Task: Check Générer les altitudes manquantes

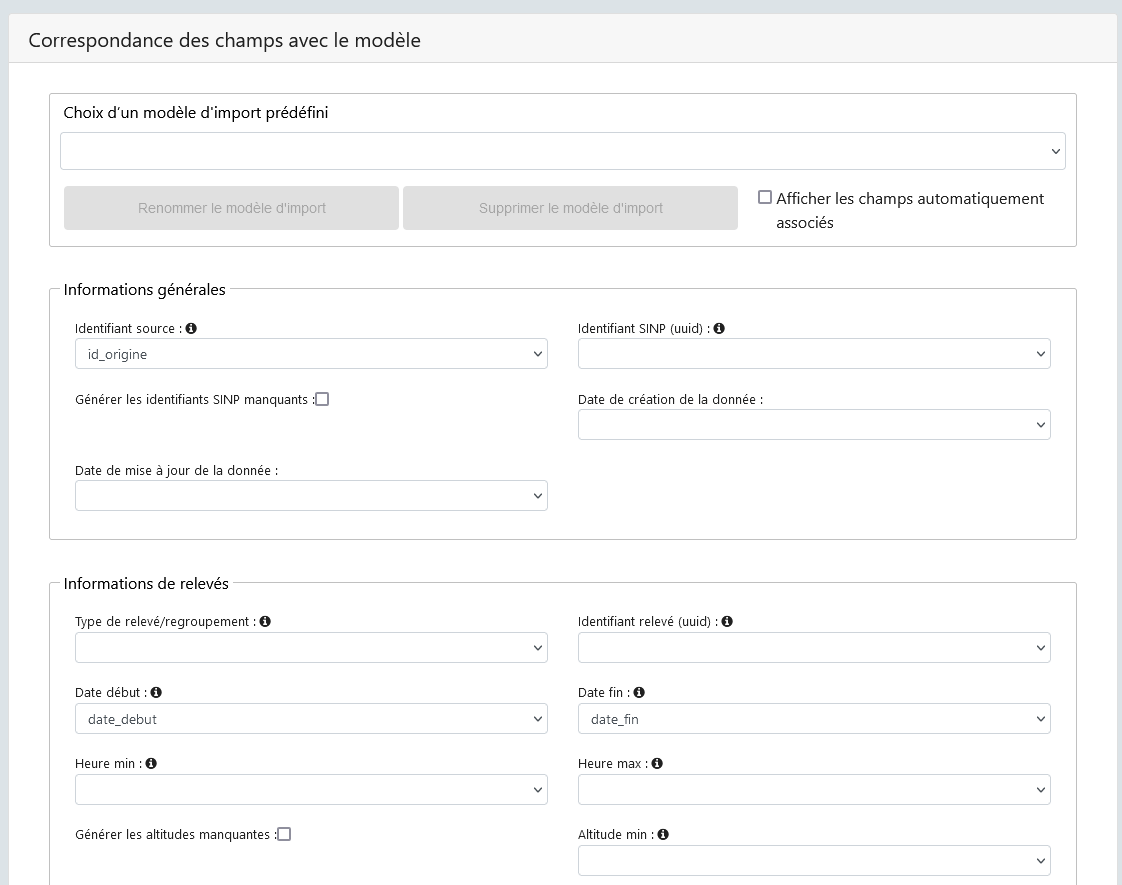Action: [284, 833]
